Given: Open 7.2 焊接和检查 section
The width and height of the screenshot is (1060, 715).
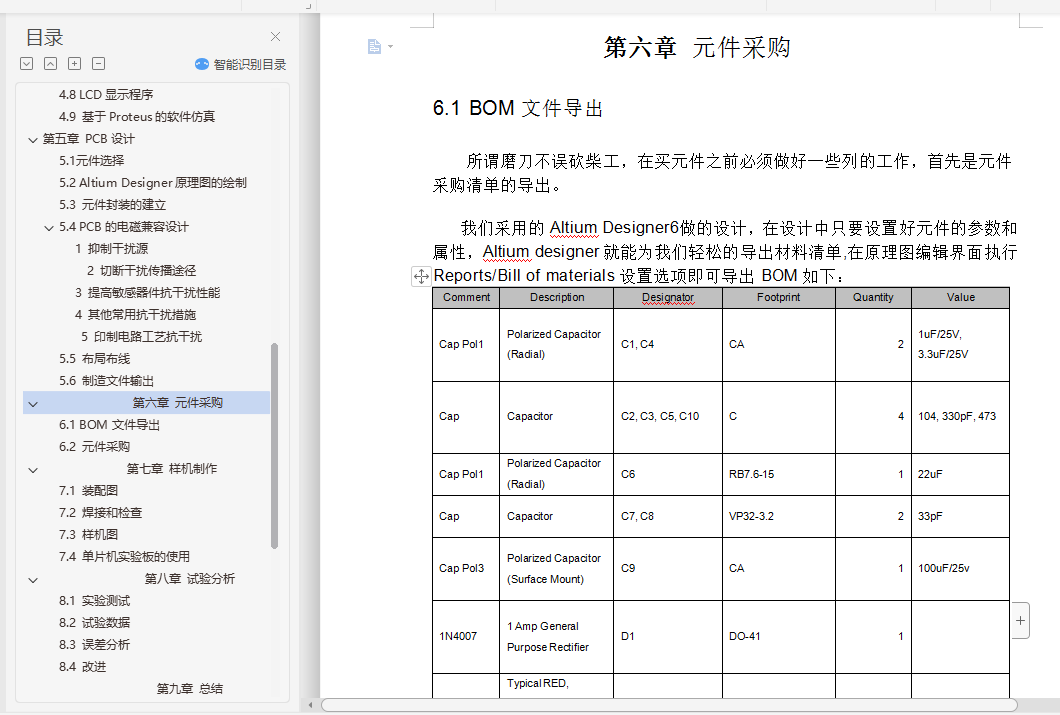Looking at the screenshot, I should click(100, 512).
